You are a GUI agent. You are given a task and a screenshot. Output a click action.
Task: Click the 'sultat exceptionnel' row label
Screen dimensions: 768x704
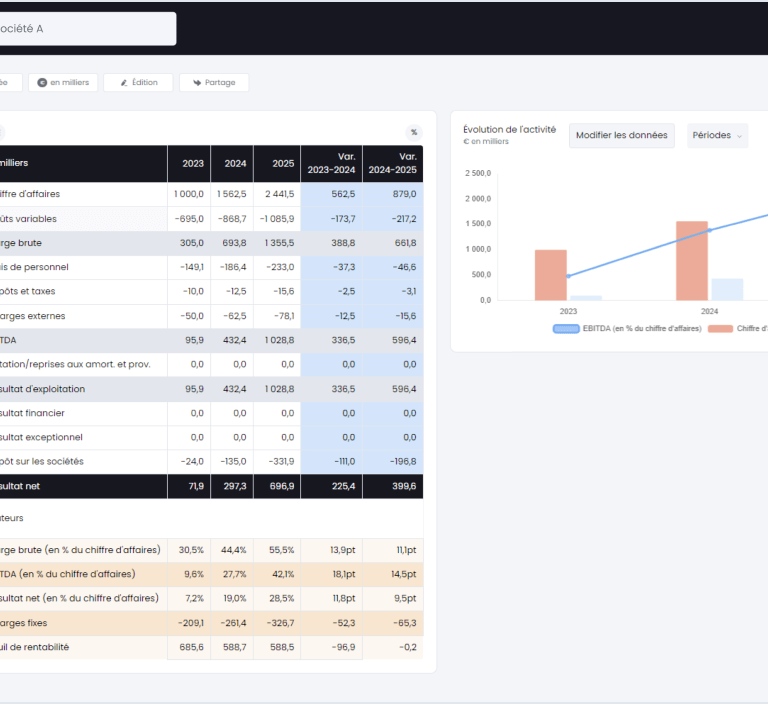pyautogui.click(x=41, y=437)
